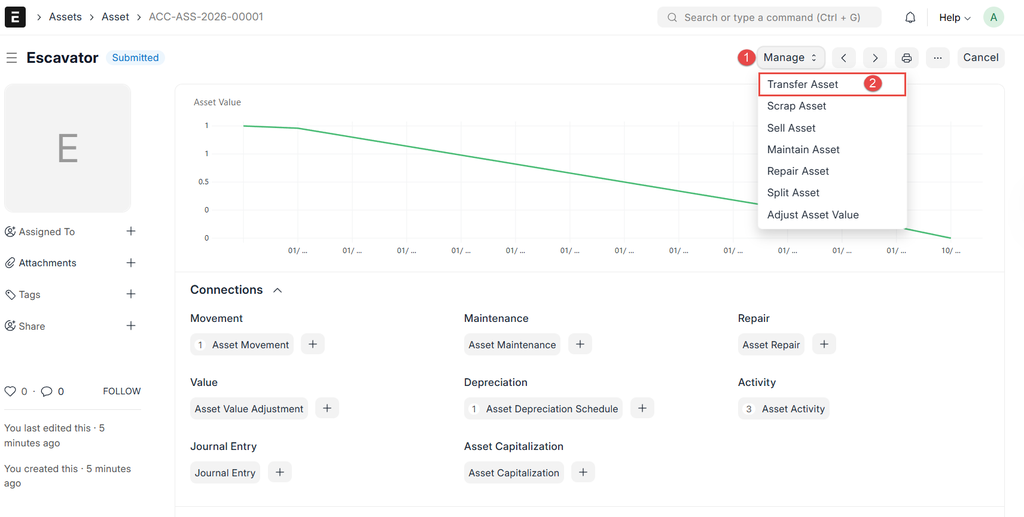The image size is (1024, 517).
Task: Toggle the sidebar hamburger menu
Action: (12, 58)
